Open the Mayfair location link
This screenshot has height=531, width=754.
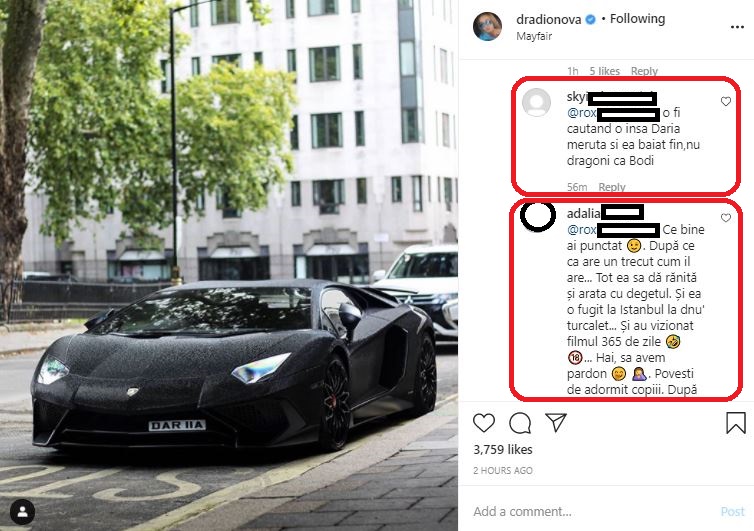[534, 36]
